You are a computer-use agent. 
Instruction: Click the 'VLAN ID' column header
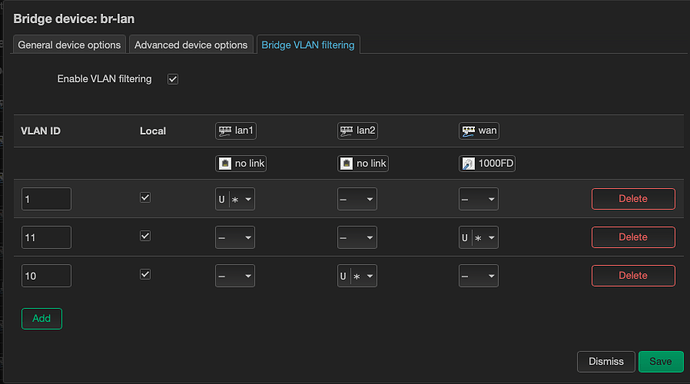coord(40,131)
